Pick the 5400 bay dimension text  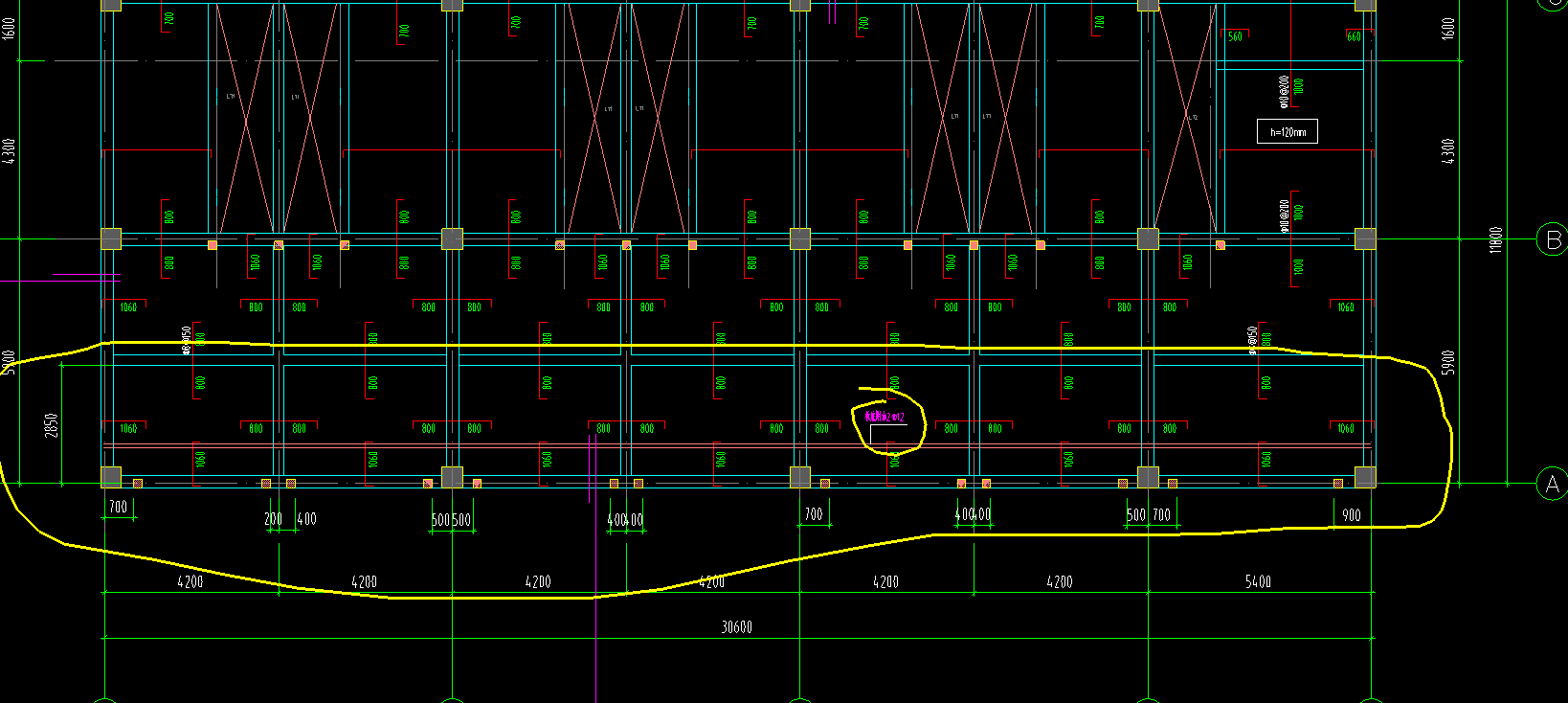click(1258, 581)
